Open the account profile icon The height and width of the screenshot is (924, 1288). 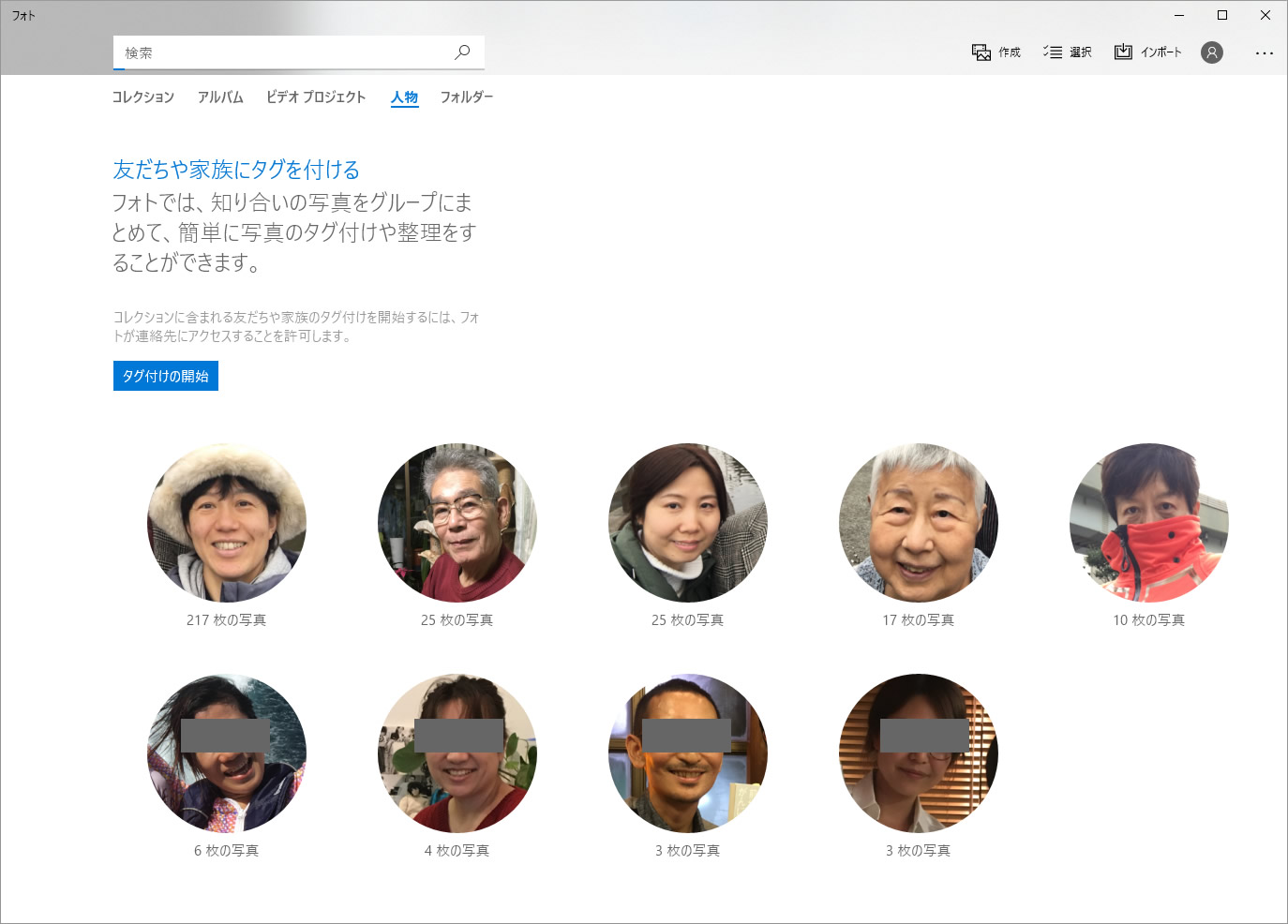(1212, 52)
